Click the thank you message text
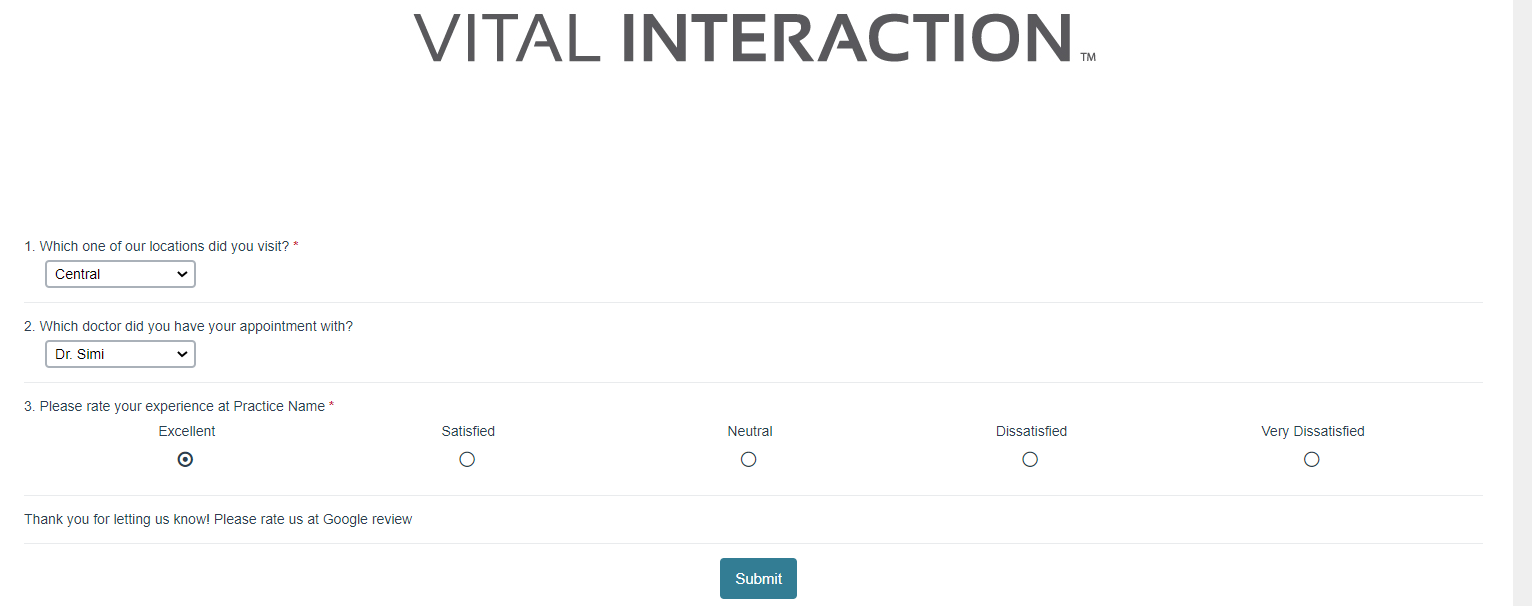This screenshot has width=1532, height=606. pos(218,519)
